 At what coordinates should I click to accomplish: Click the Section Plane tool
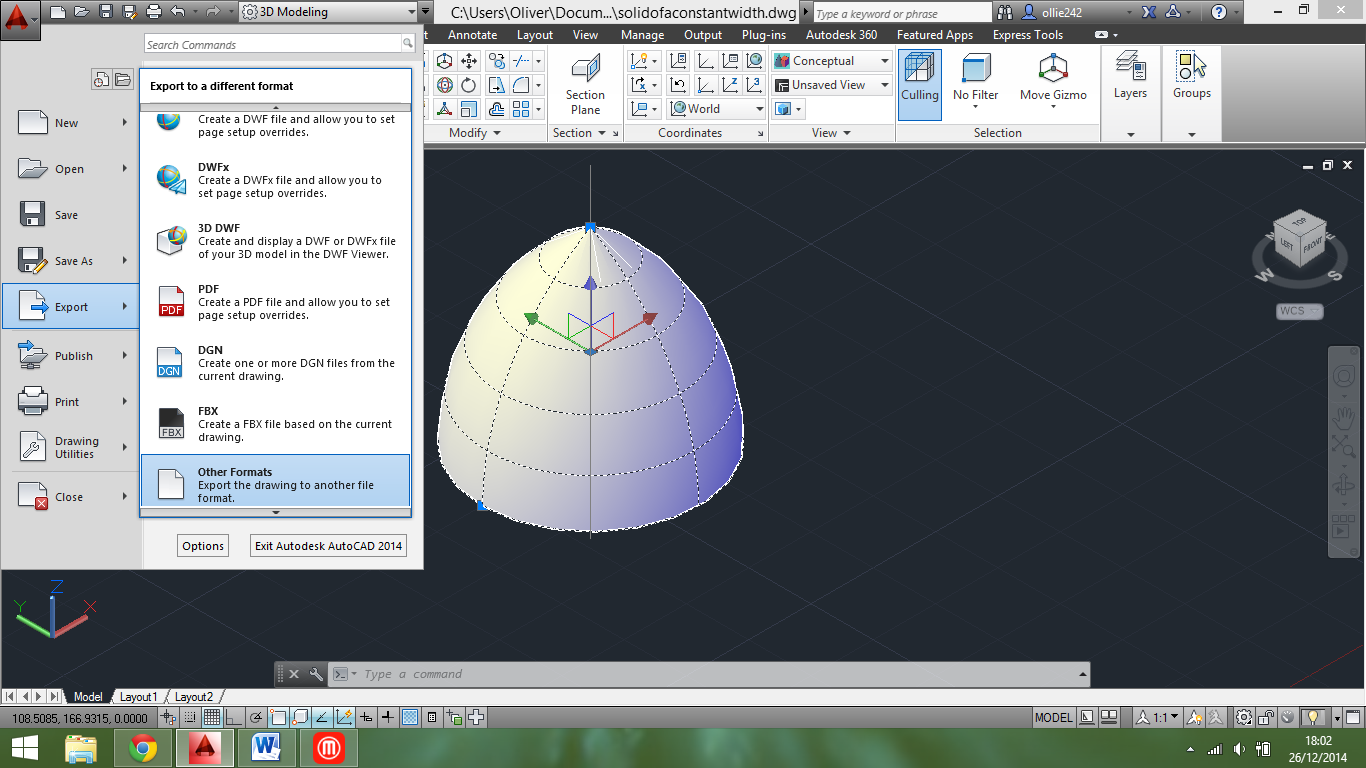pos(585,84)
